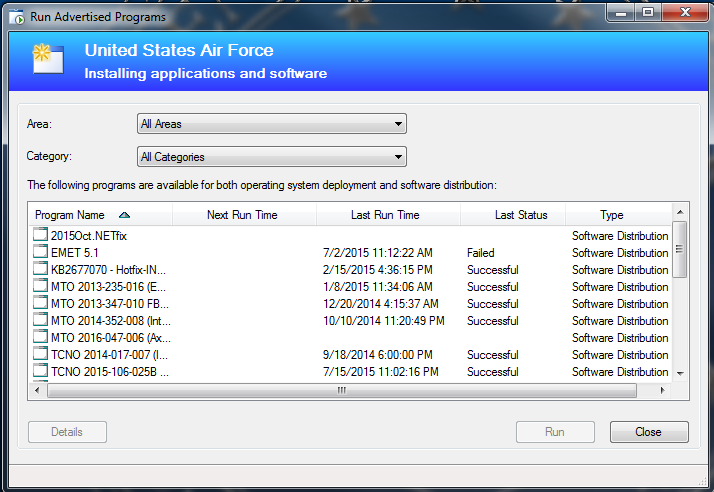
Task: Select the KB2677070 Hotfix program icon
Action: [40, 270]
